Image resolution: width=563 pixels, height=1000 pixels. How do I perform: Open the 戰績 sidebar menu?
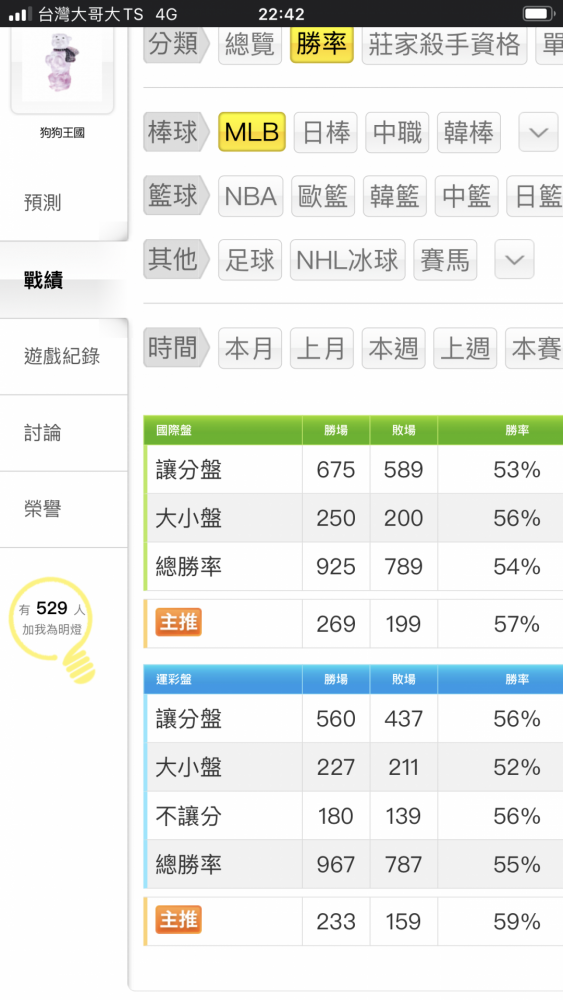pos(64,279)
